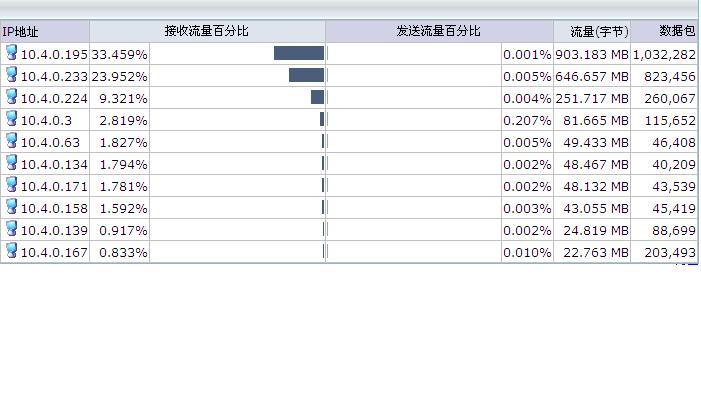Screen dimensions: 701x400
Task: Select the 0.207% send percentage cell
Action: pos(527,119)
